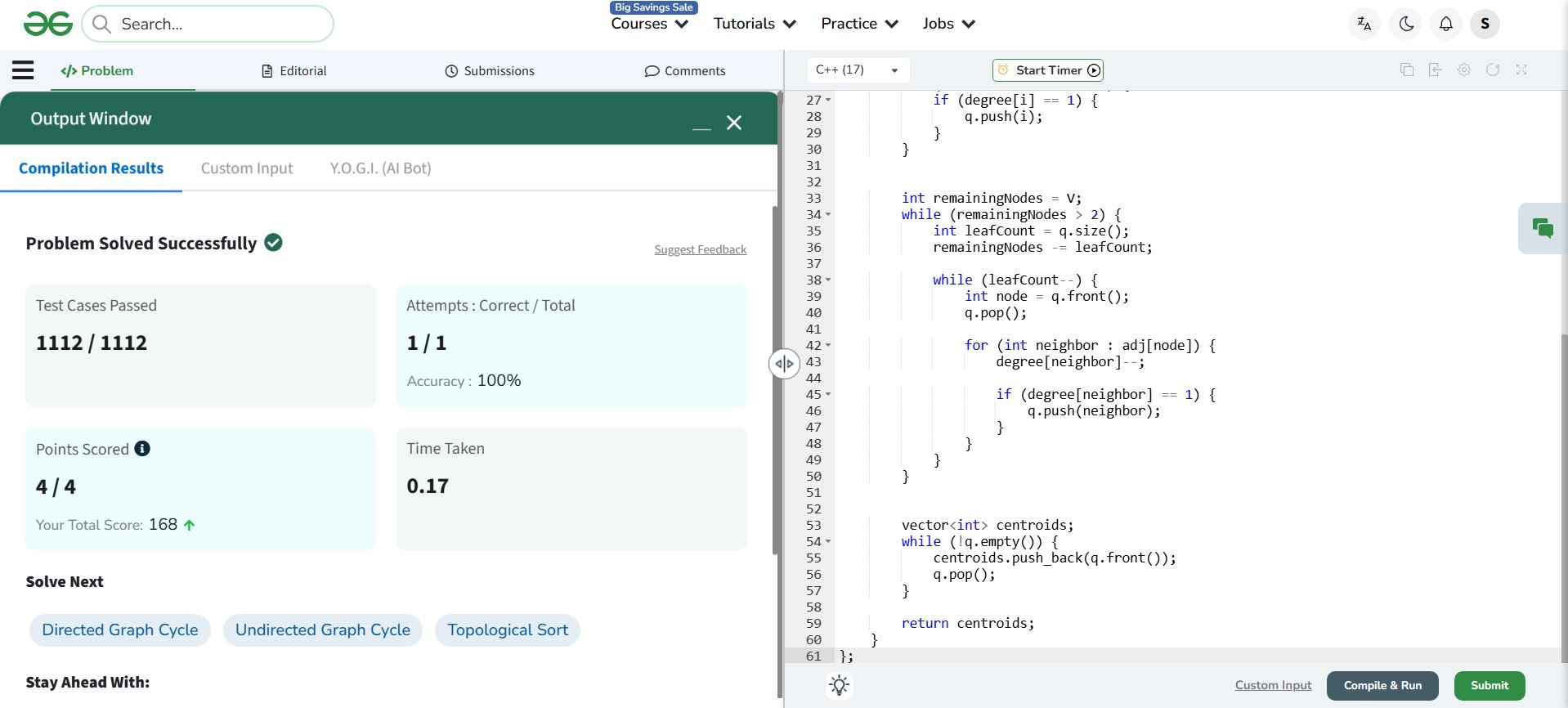The width and height of the screenshot is (1568, 708).
Task: Click the lightbulb hint icon
Action: (x=839, y=685)
